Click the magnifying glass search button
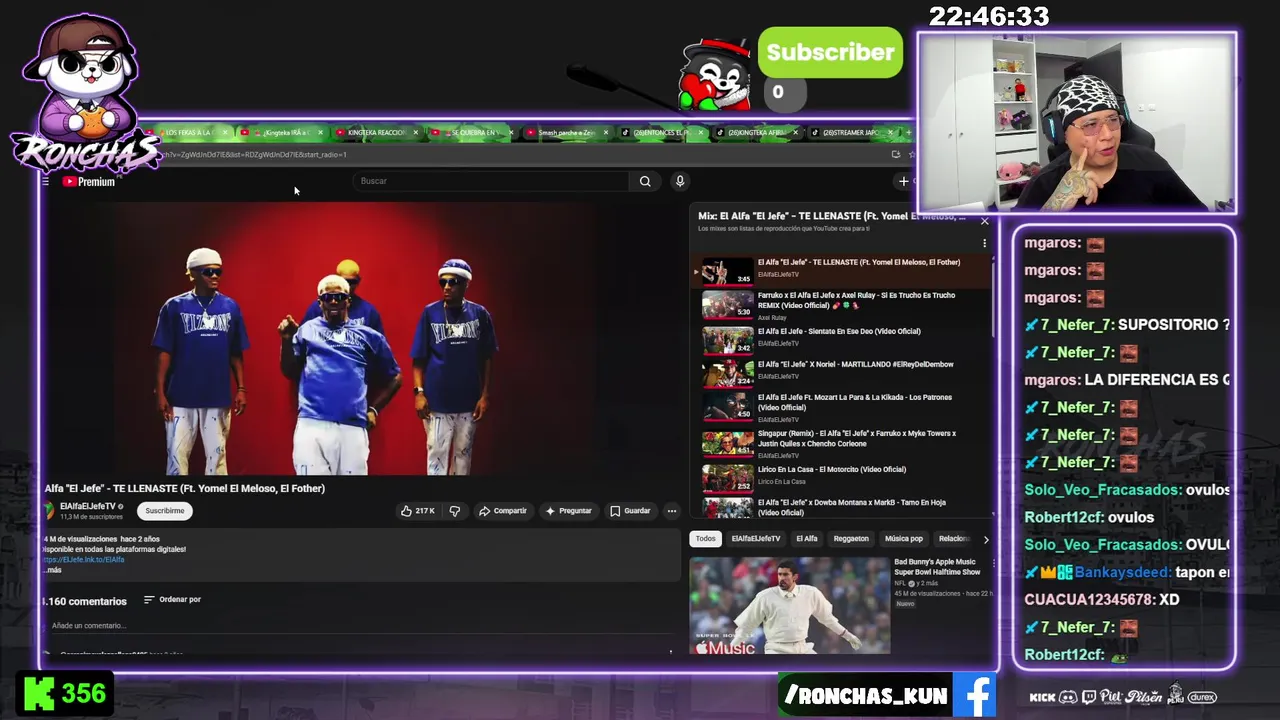 coord(645,181)
